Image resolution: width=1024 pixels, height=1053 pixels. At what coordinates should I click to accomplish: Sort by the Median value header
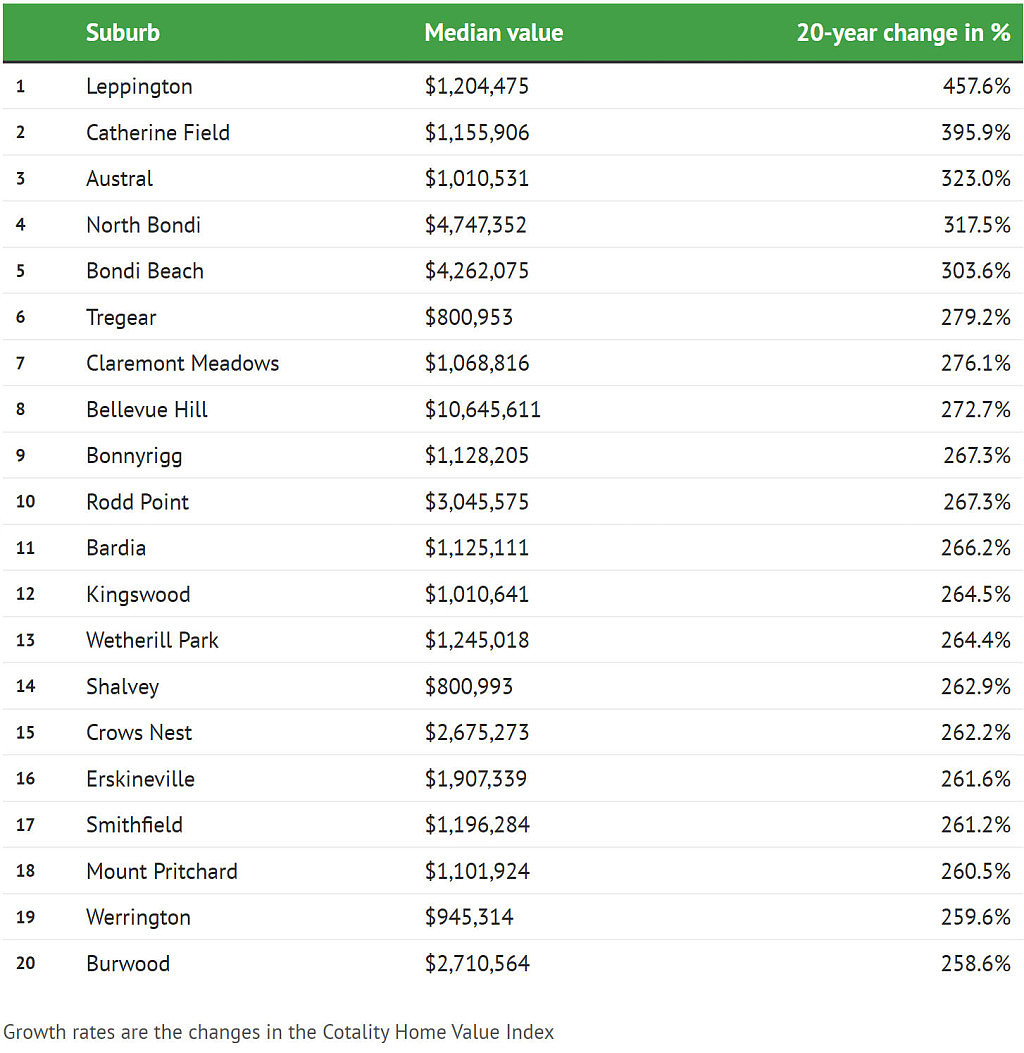point(494,32)
